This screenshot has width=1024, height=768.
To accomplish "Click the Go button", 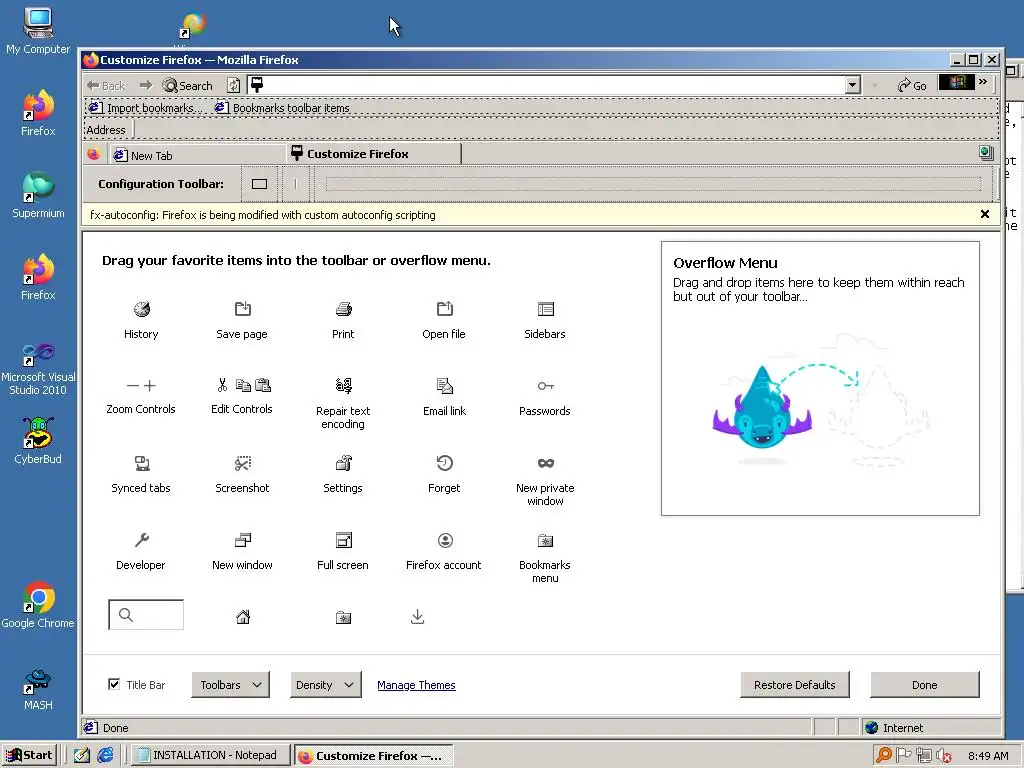I will coord(912,86).
